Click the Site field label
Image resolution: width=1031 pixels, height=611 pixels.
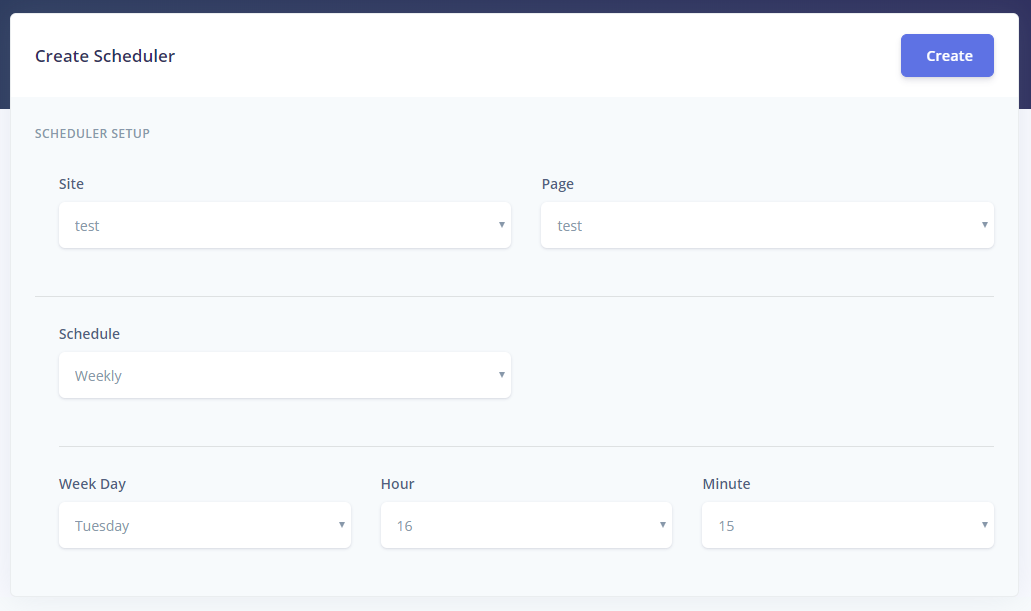coord(71,184)
